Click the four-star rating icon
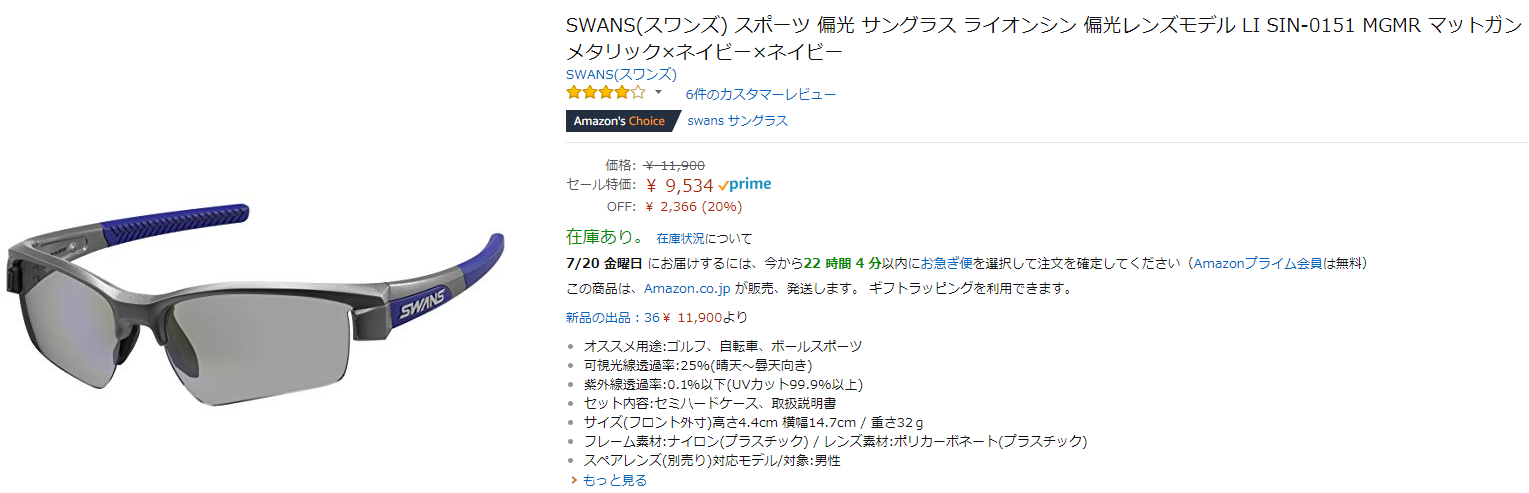The height and width of the screenshot is (493, 1529). point(605,93)
